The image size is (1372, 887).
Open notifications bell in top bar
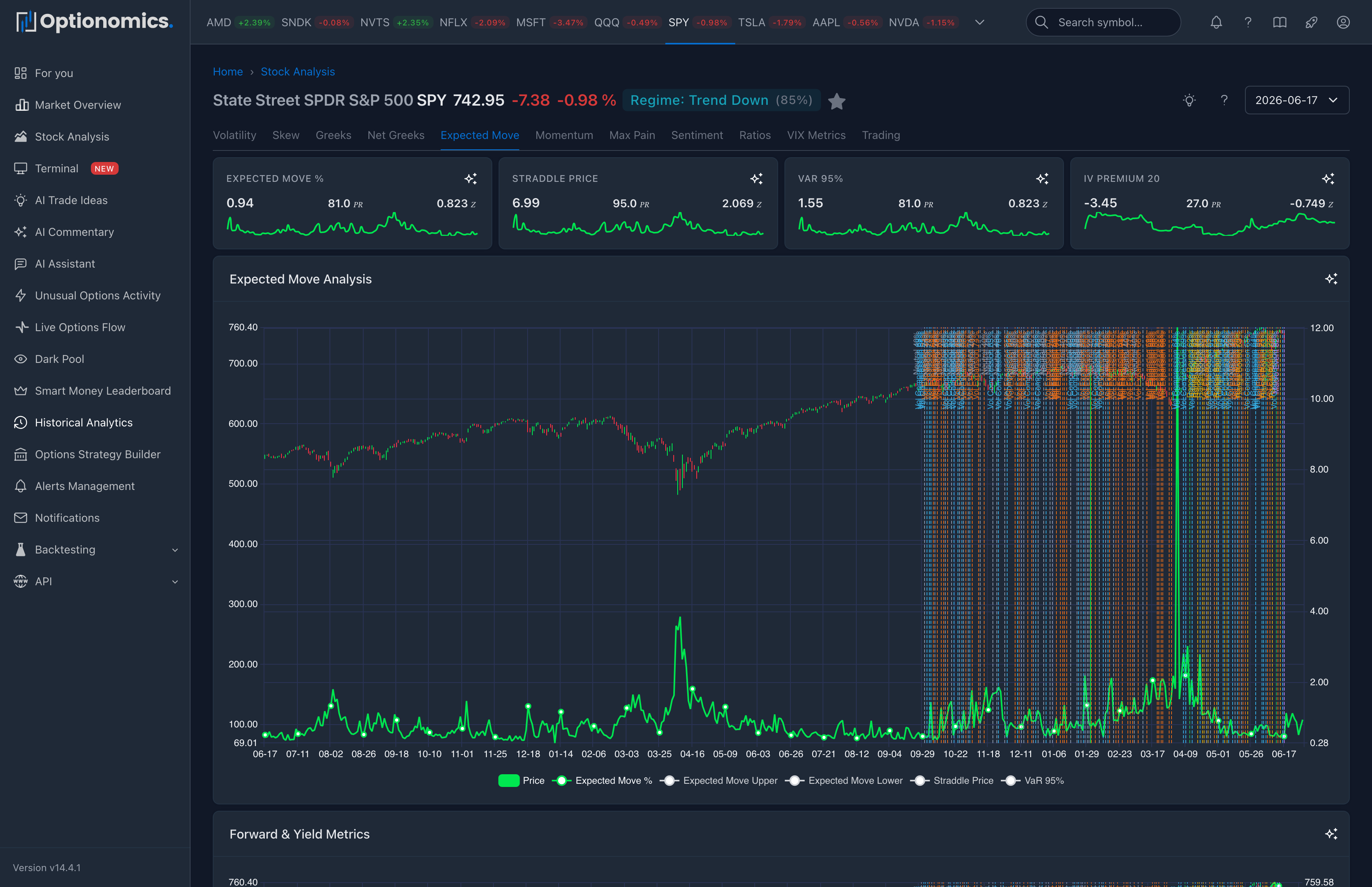(x=1216, y=23)
